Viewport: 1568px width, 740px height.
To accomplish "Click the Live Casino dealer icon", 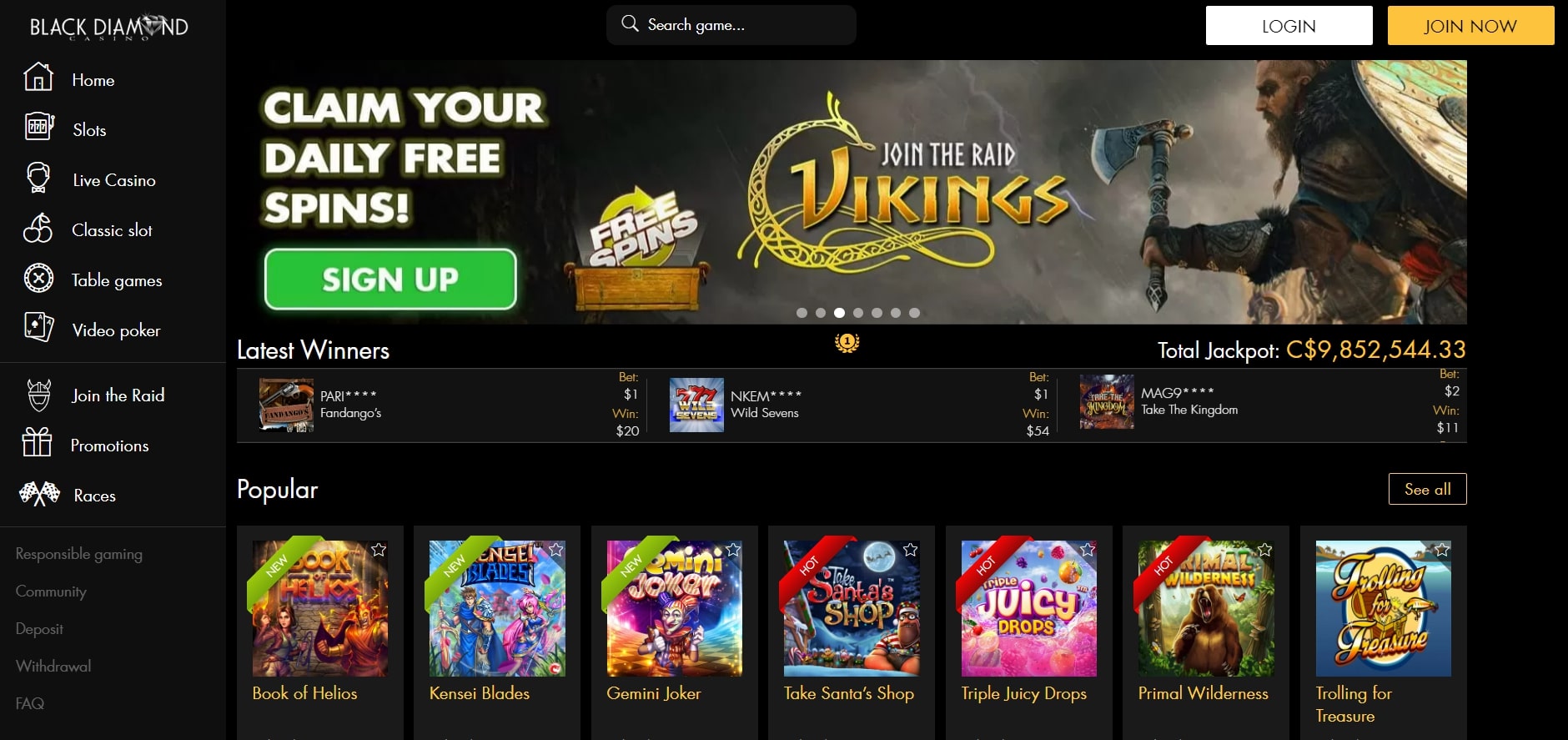I will 38,178.
